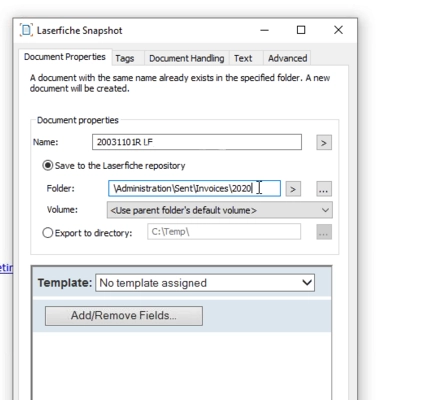Click disabled browse button for export directory
The width and height of the screenshot is (429, 400).
click(x=324, y=232)
